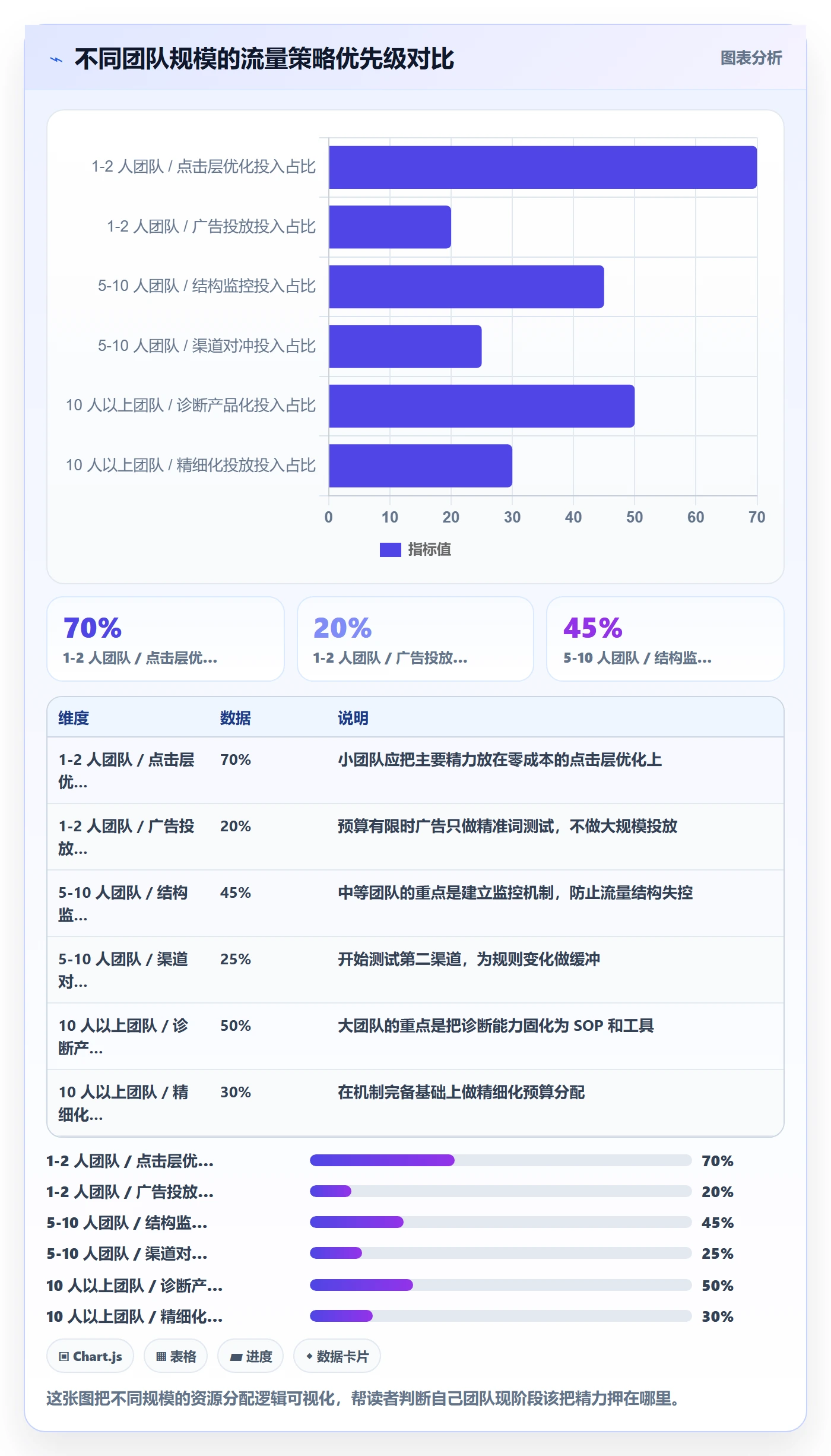Viewport: 831px width, 1456px height.
Task: Click table row name 10 人以上团队 / 诊断产...
Action: click(123, 1037)
